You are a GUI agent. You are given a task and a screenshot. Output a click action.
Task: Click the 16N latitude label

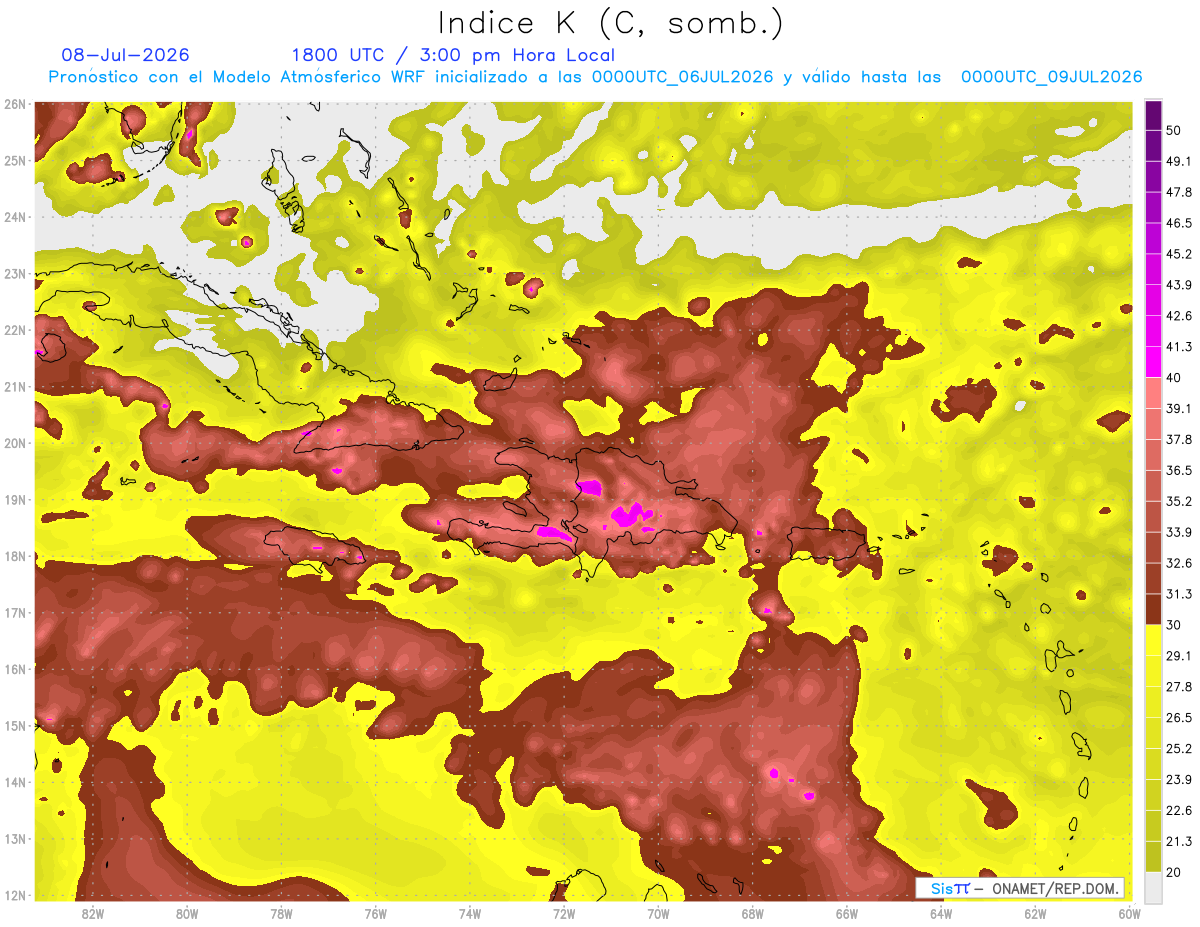click(x=15, y=669)
